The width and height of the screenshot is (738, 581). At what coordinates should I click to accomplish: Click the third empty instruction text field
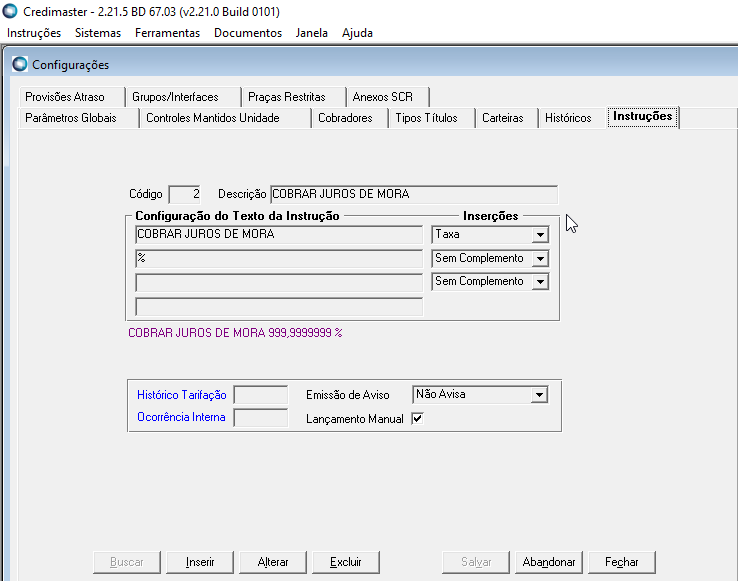tap(279, 282)
